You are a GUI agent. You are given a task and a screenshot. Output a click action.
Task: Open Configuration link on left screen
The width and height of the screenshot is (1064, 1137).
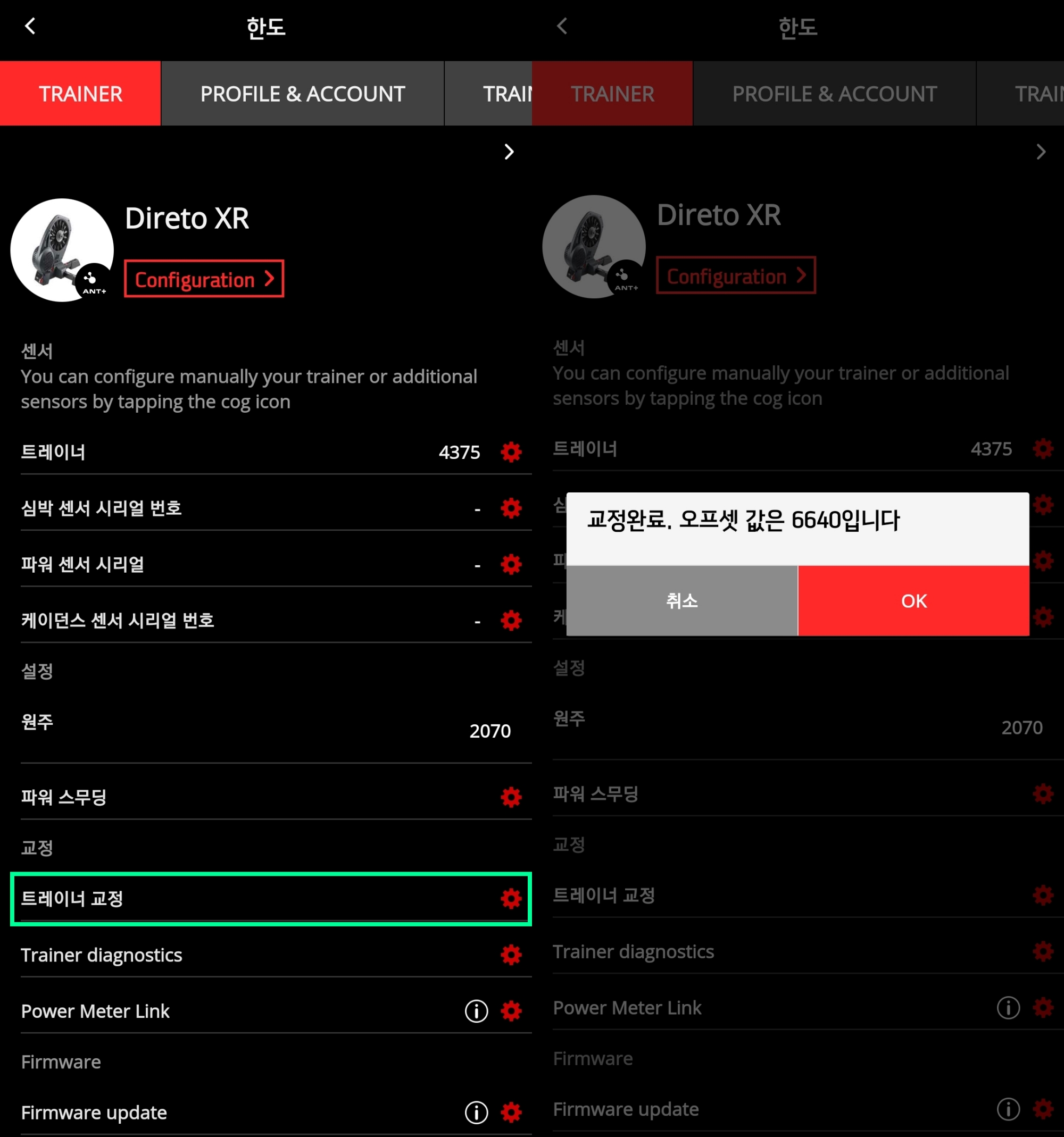204,279
